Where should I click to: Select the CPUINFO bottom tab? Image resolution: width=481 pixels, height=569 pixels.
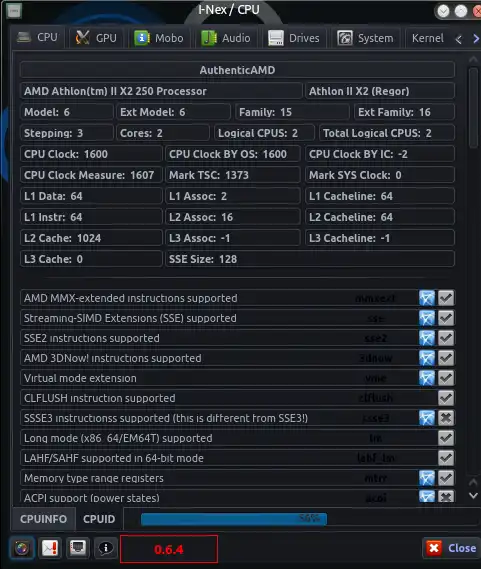tap(43, 519)
